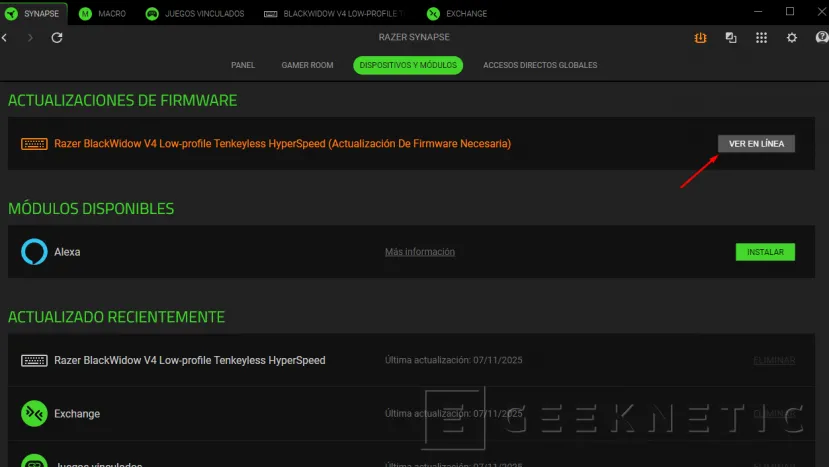Click ACTUALIZADO RECIENTEMENTE heading
Image resolution: width=829 pixels, height=467 pixels.
point(116,317)
